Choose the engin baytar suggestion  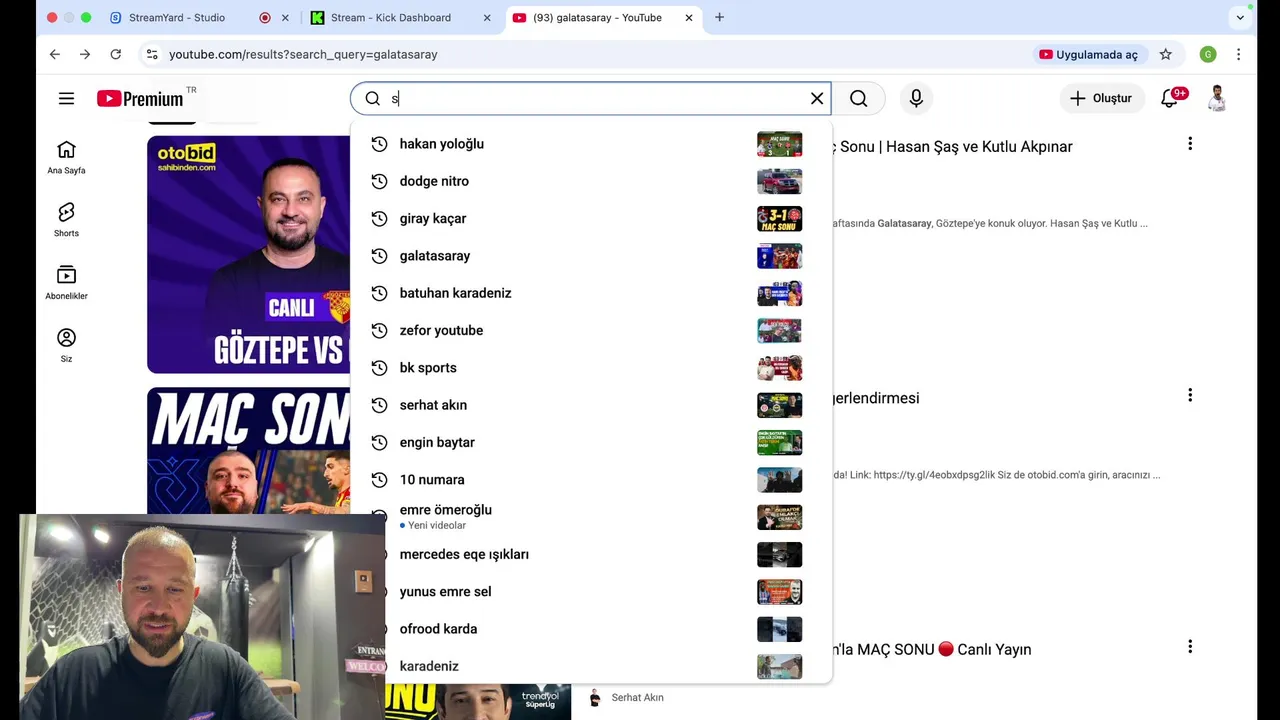click(x=591, y=442)
